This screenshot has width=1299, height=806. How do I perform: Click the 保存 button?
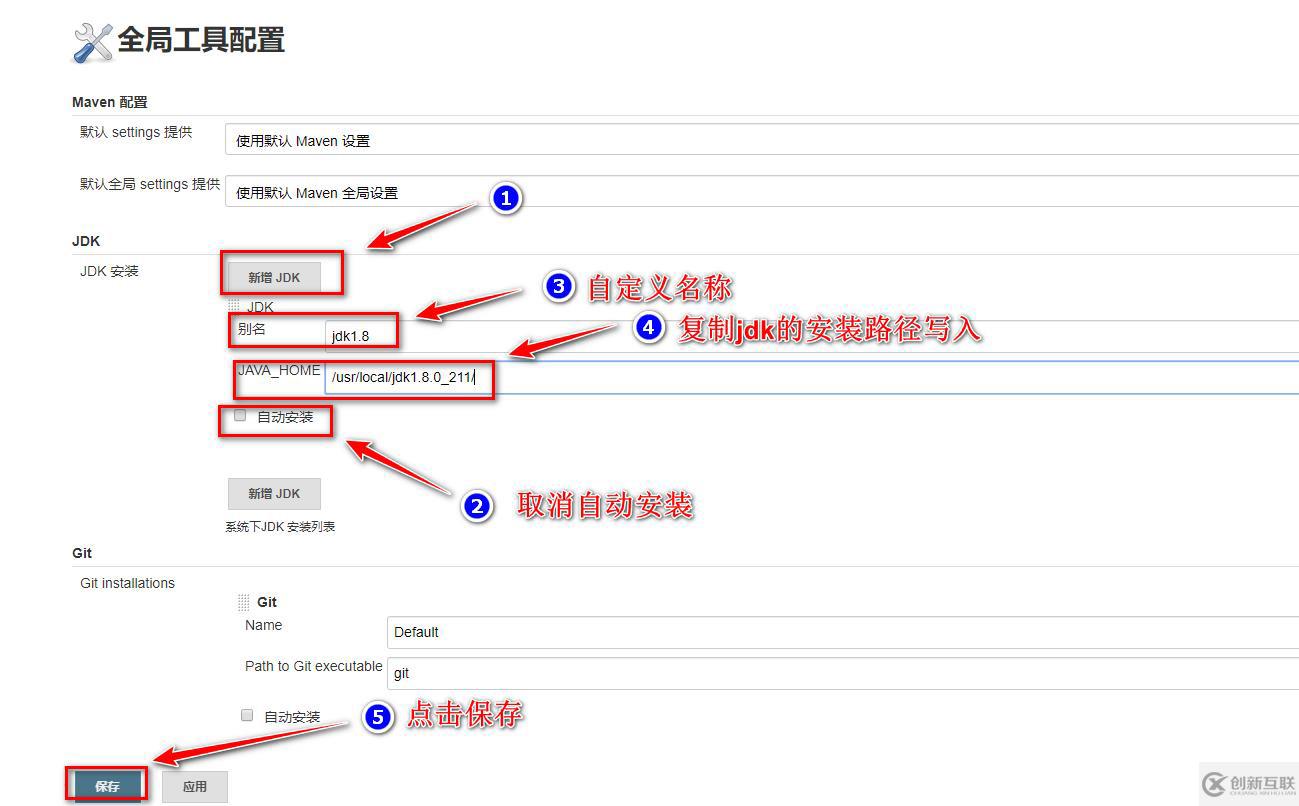click(107, 786)
